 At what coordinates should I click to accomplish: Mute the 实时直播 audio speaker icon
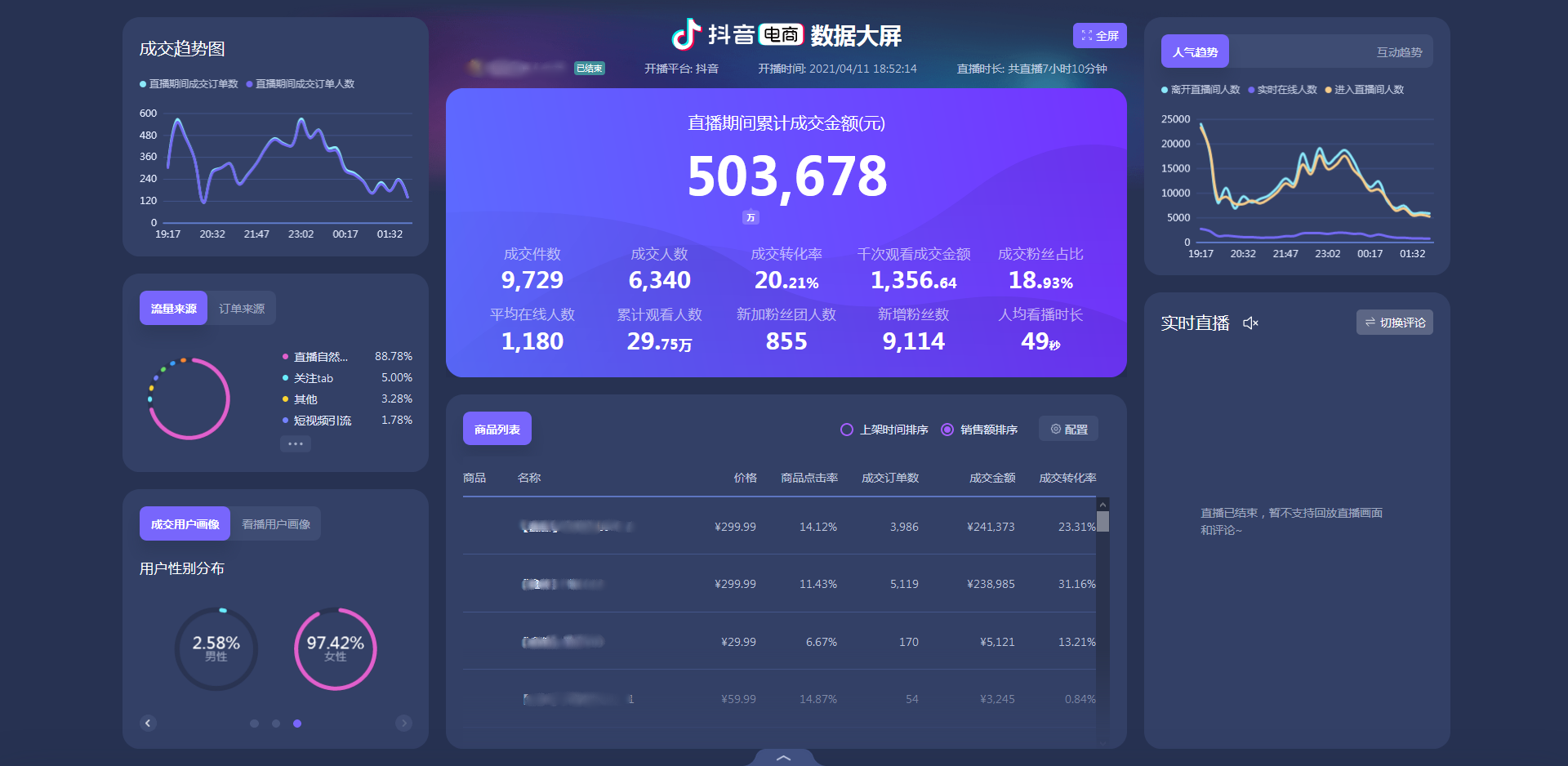click(x=1251, y=323)
